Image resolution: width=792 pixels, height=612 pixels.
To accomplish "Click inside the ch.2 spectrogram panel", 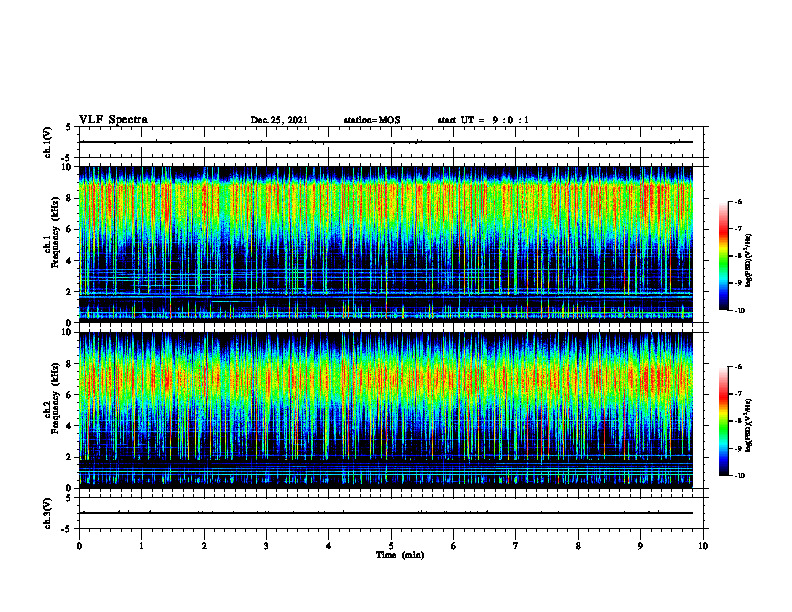I will point(386,410).
